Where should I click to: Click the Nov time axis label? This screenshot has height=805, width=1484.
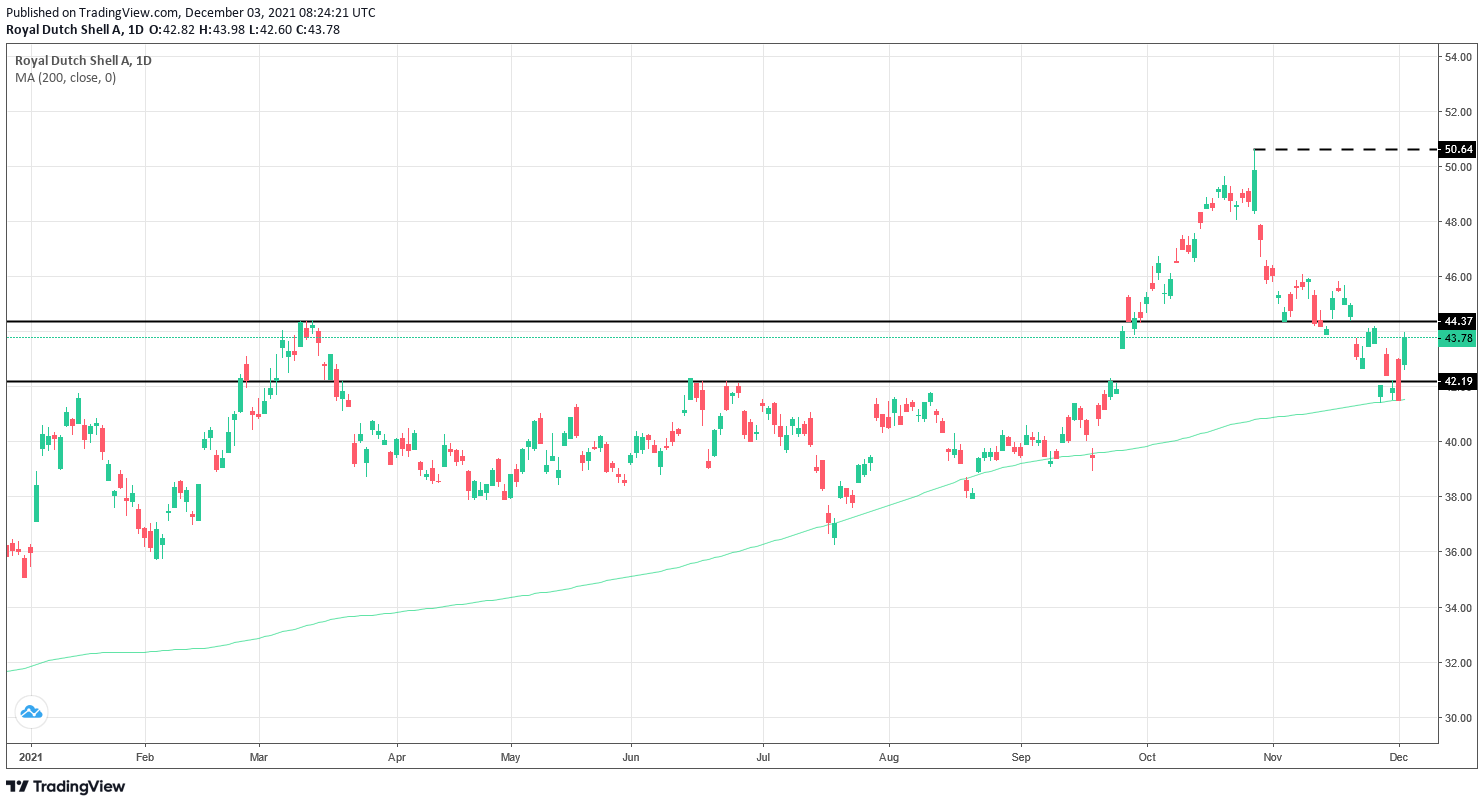1273,758
